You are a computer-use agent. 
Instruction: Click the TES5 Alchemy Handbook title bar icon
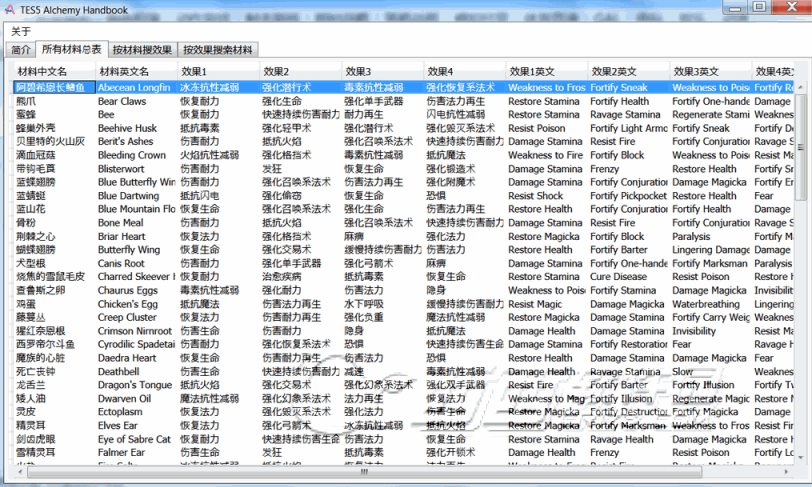(x=11, y=9)
